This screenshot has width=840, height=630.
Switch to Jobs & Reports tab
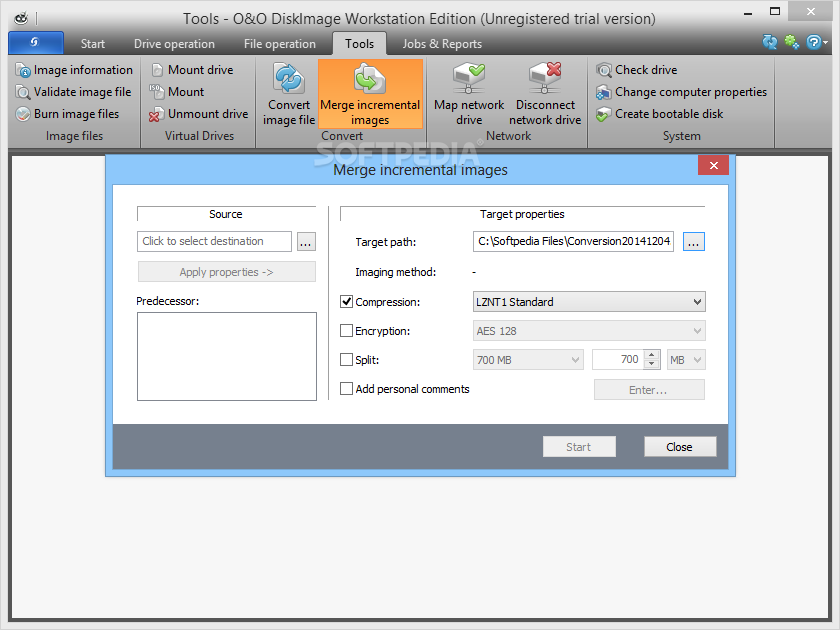coord(442,44)
